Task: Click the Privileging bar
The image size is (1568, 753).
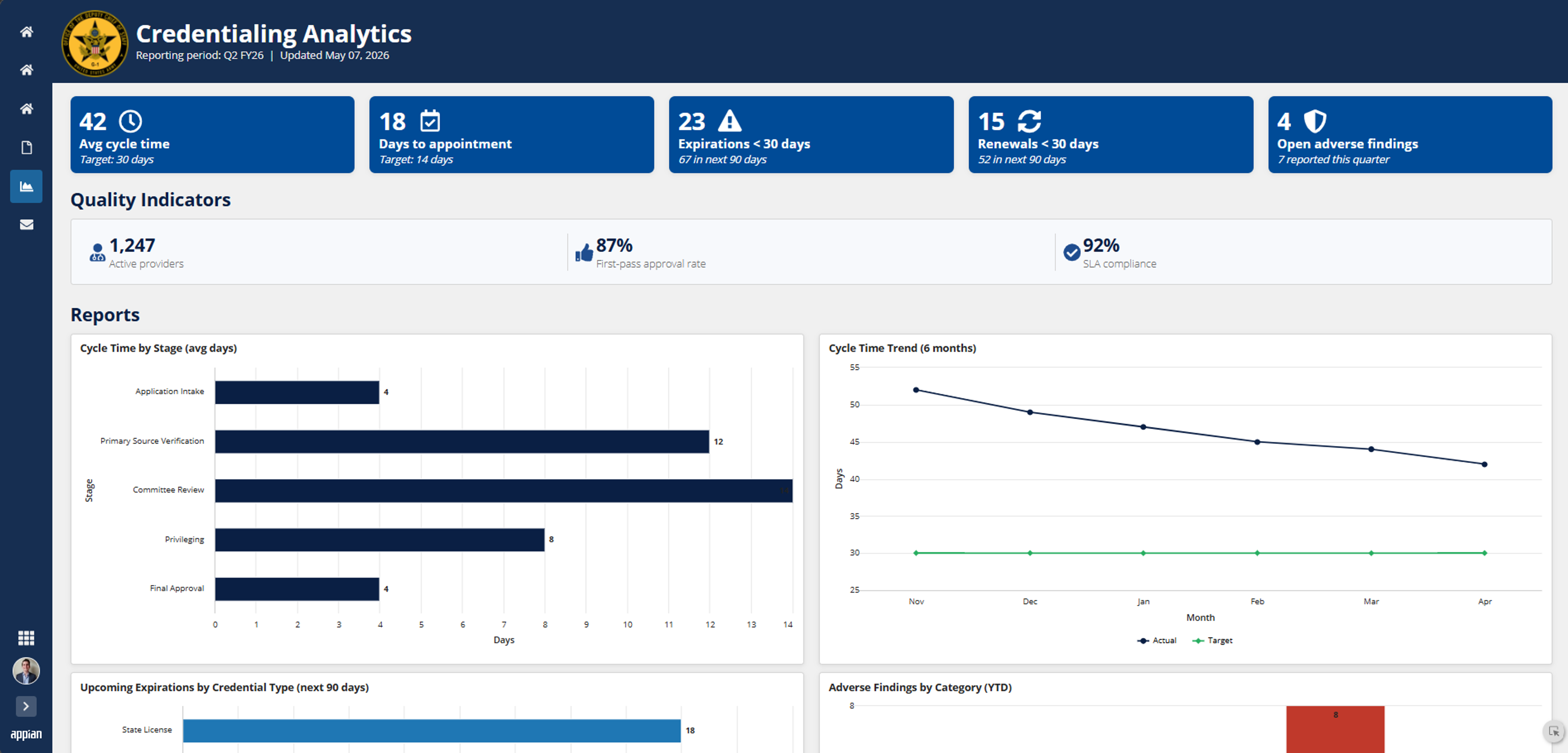Action: pos(380,540)
